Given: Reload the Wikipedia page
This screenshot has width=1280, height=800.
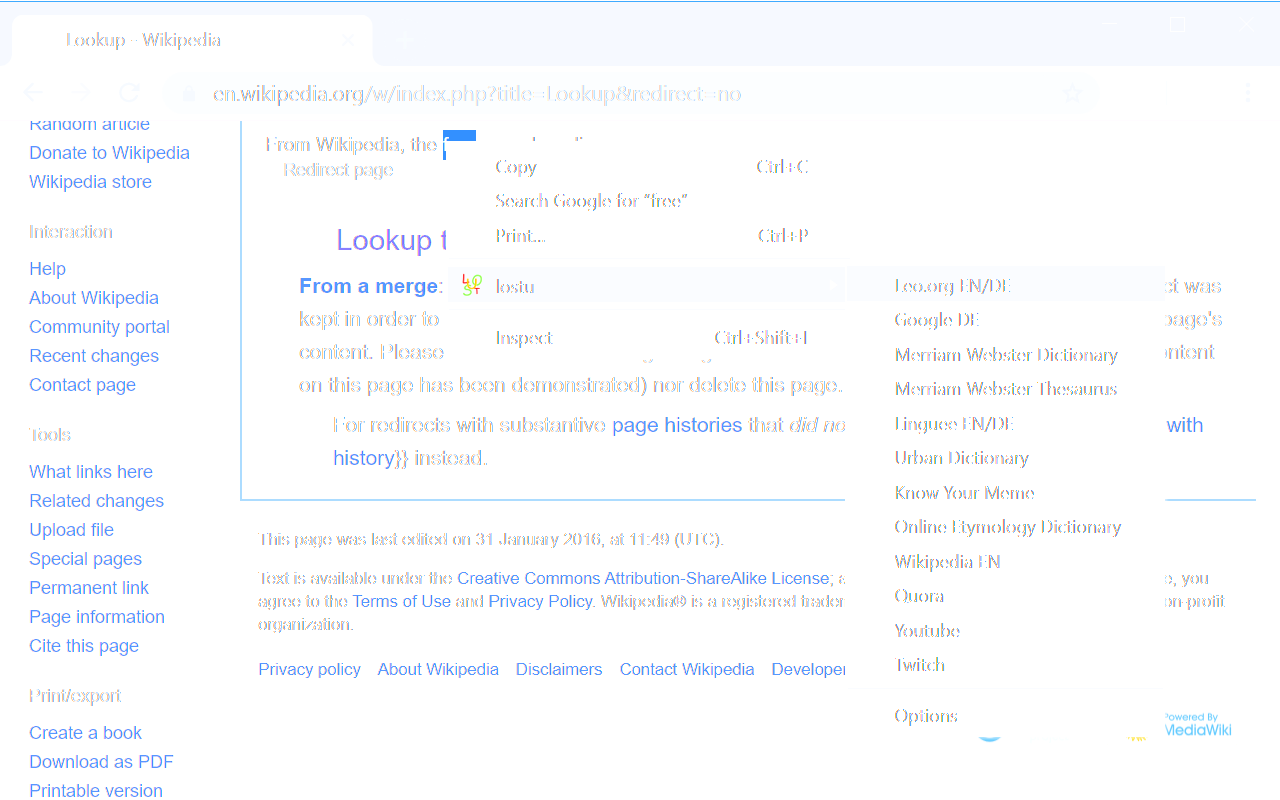Looking at the screenshot, I should 129,93.
